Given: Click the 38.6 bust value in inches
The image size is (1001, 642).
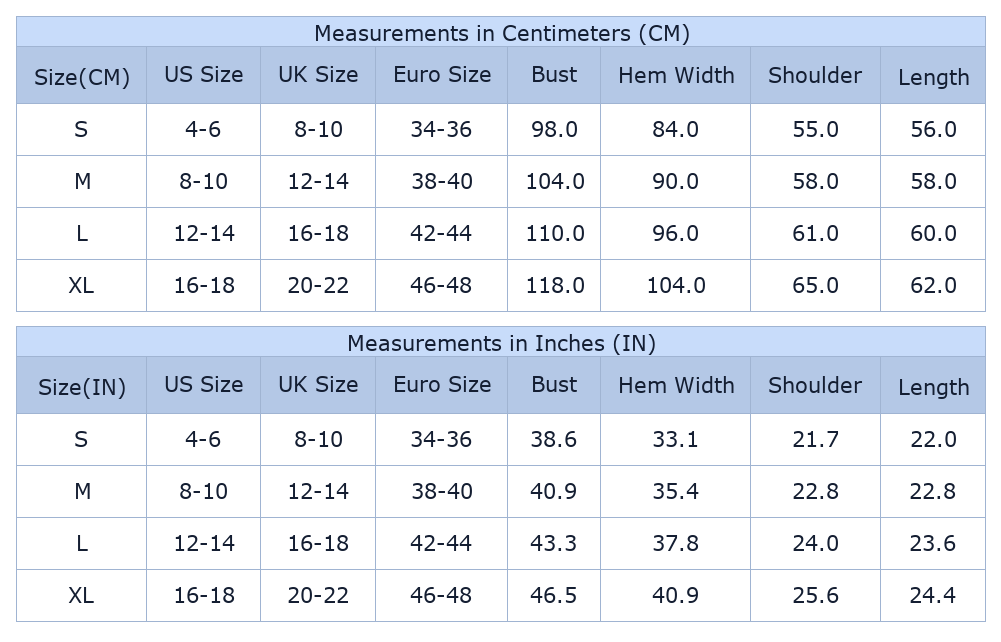Looking at the screenshot, I should (554, 439).
